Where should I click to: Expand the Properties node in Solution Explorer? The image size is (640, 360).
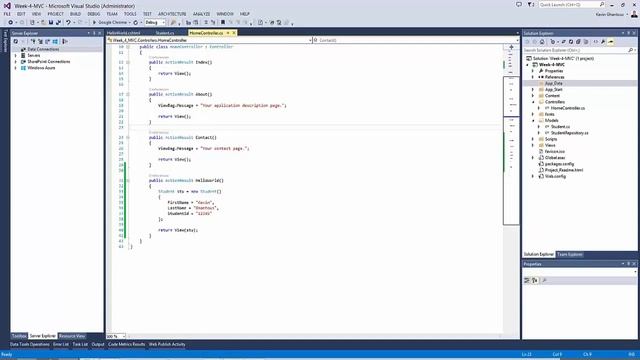coord(533,71)
